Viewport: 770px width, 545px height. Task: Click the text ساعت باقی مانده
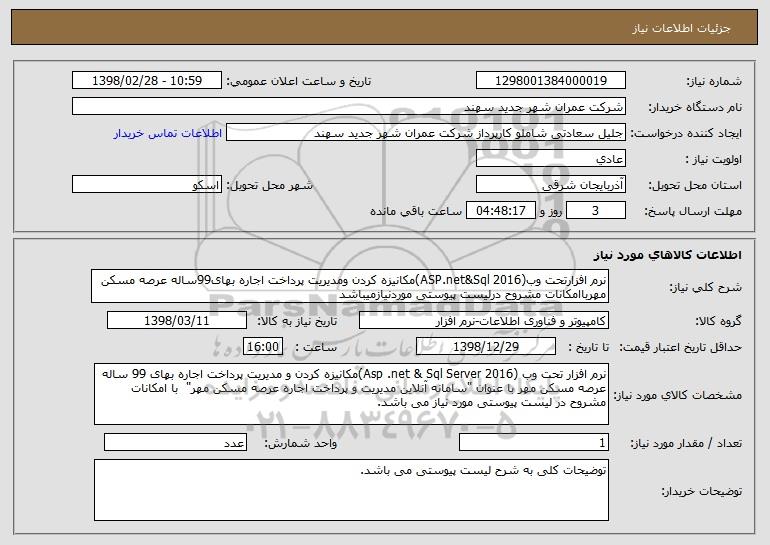[416, 211]
